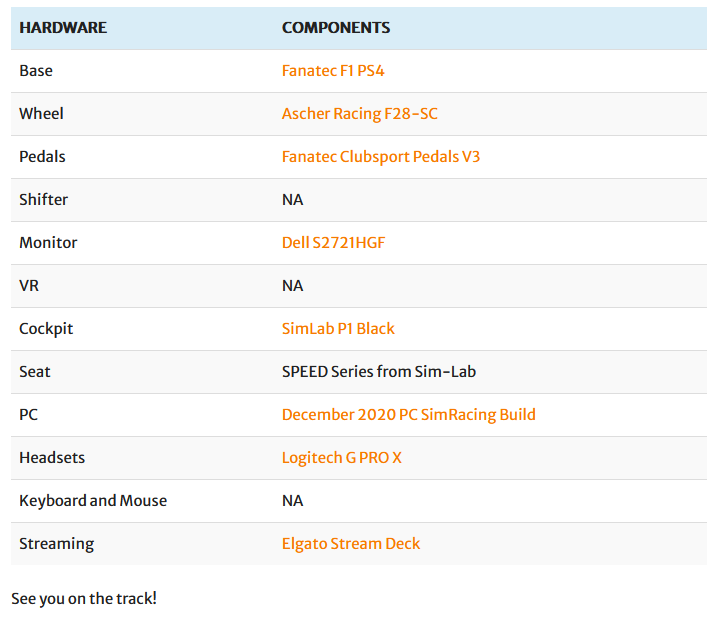Screen dimensions: 721x620
Task: Click the Shifter row label
Action: (x=44, y=200)
